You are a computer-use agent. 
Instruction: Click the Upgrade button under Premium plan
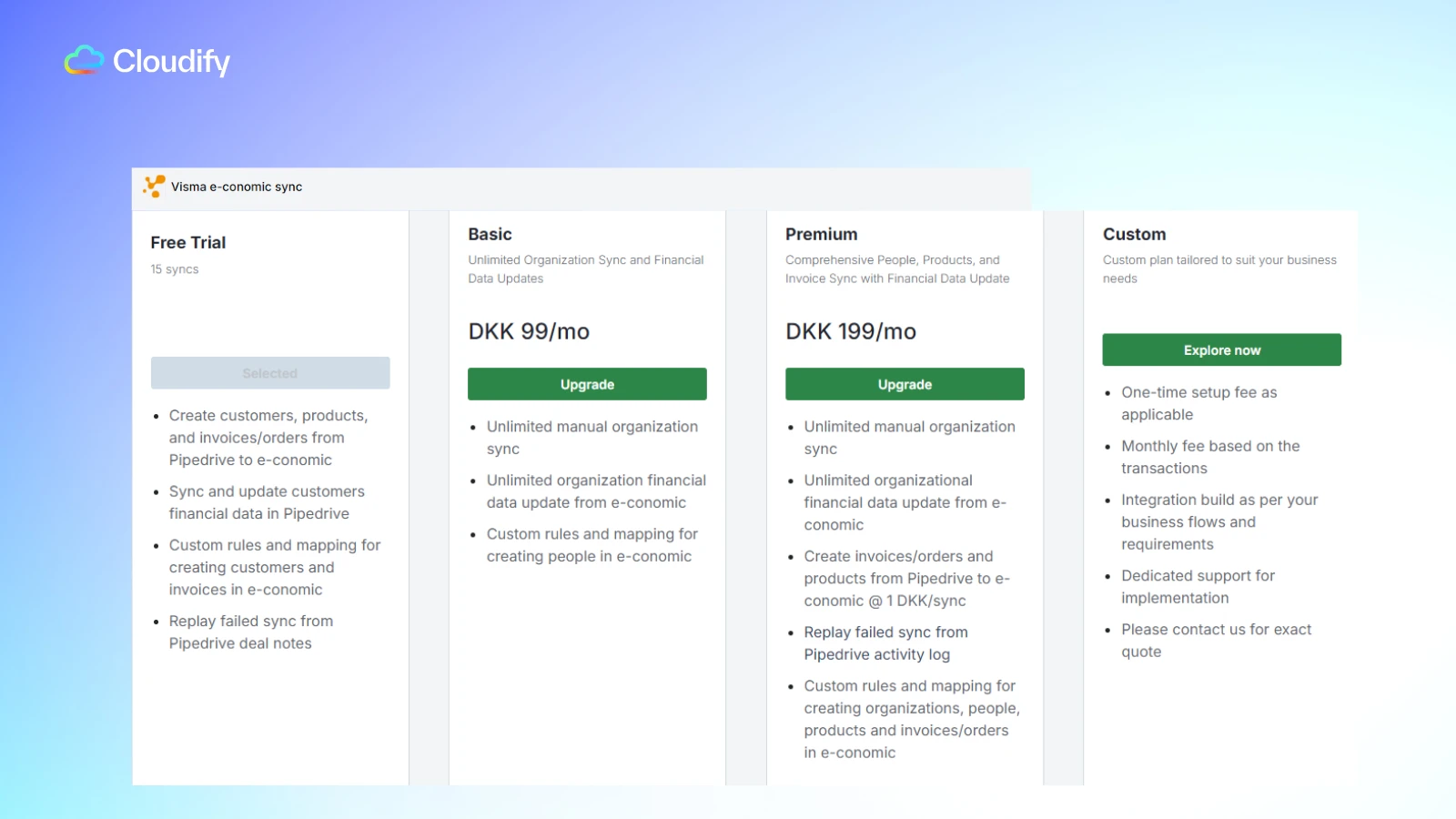(x=905, y=384)
